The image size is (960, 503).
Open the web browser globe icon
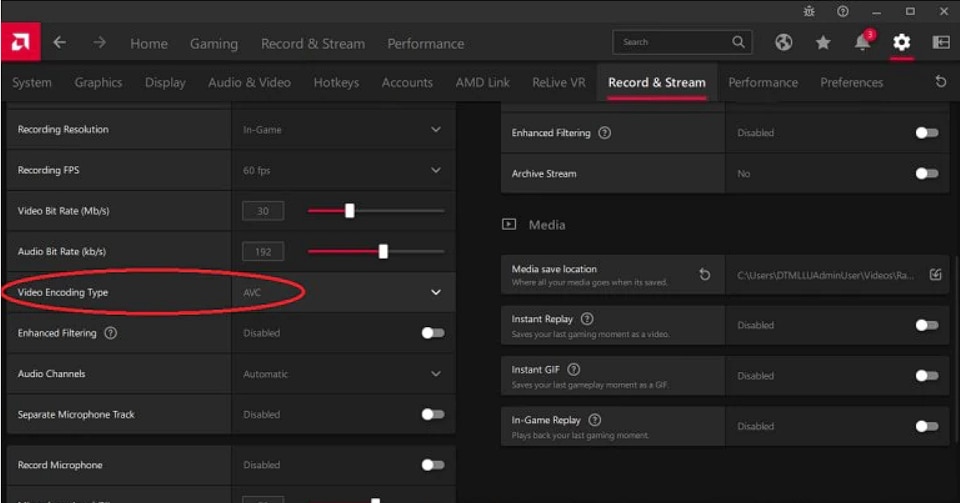783,42
